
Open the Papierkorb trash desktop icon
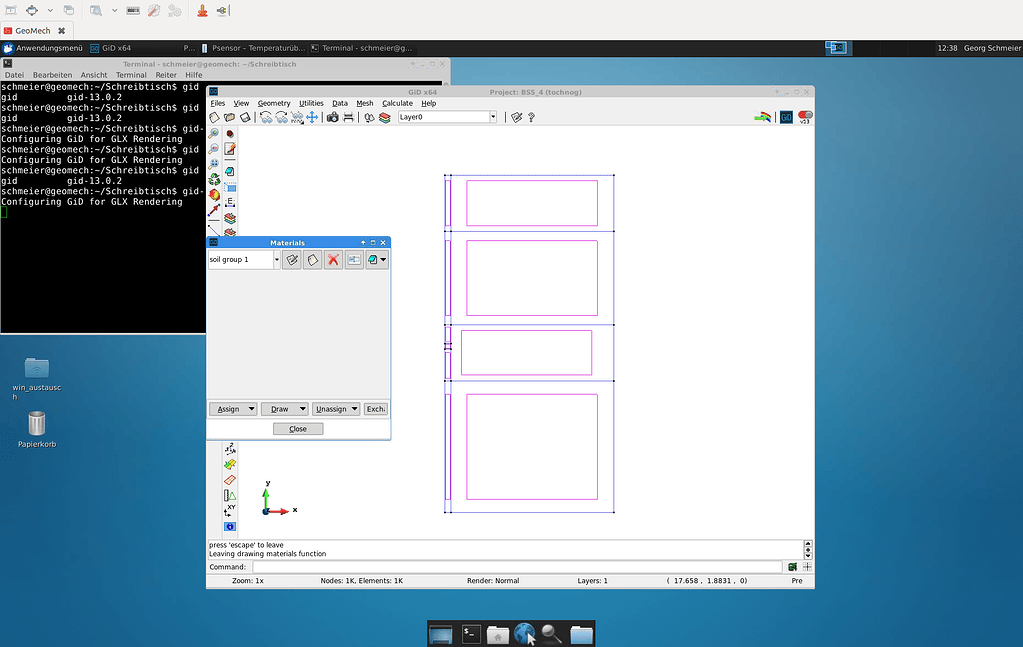click(36, 424)
